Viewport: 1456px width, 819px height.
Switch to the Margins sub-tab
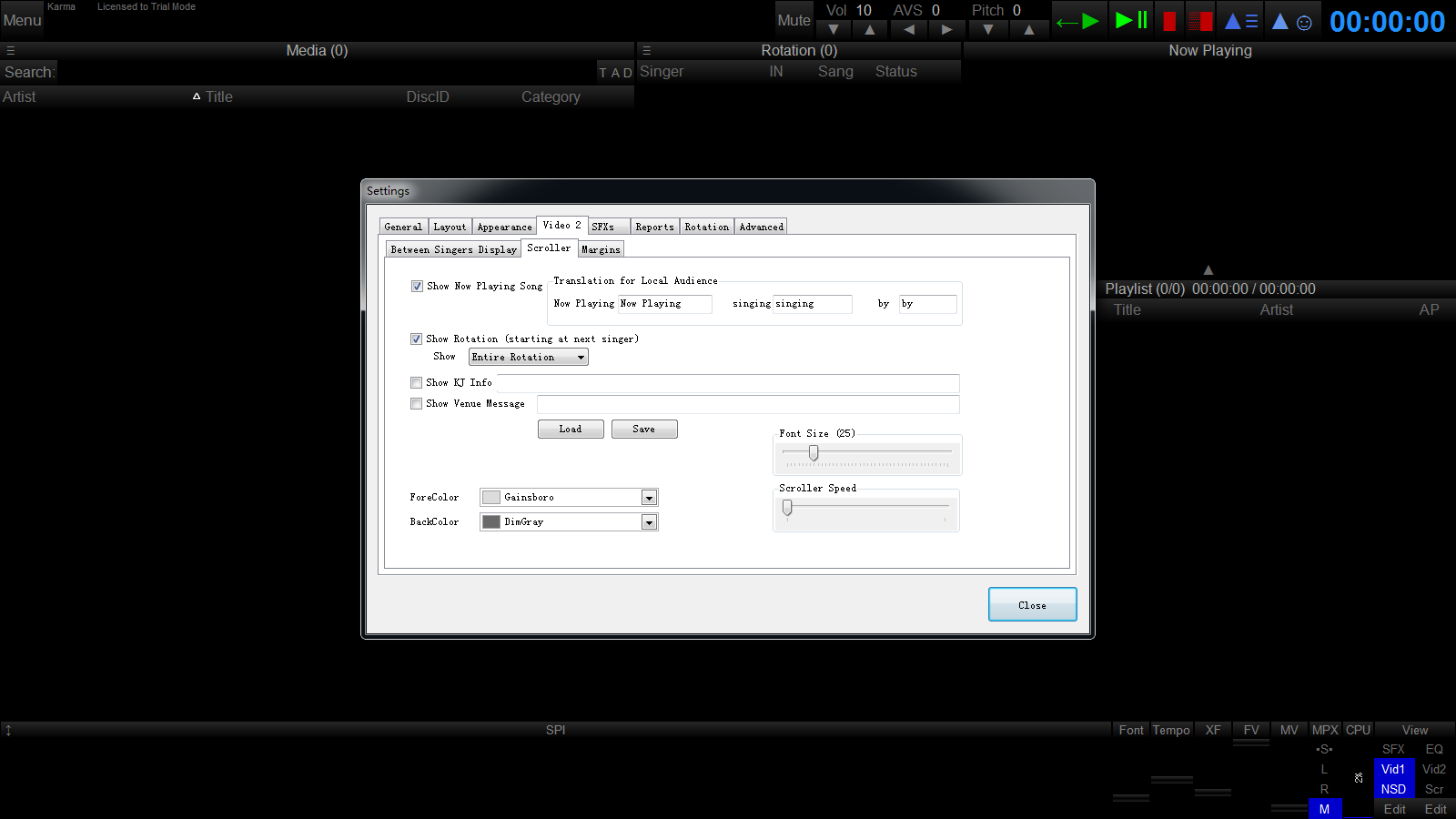pyautogui.click(x=601, y=249)
